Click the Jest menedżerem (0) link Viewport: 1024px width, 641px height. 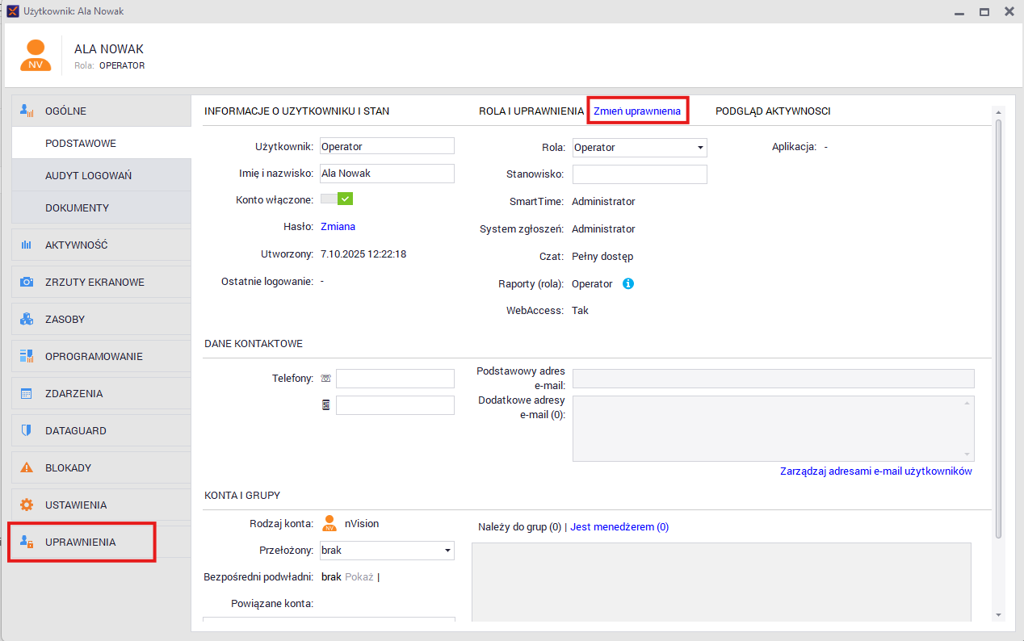pos(619,527)
